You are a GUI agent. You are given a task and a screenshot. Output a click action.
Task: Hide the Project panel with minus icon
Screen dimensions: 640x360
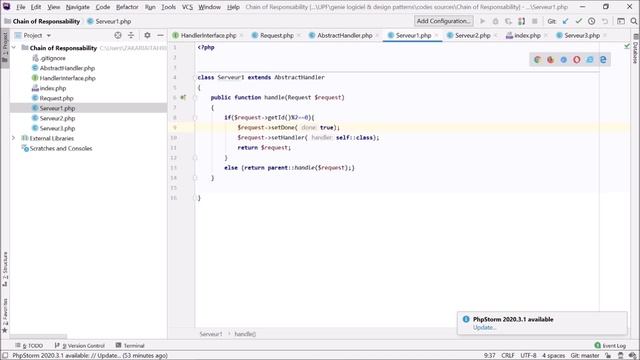coord(160,36)
